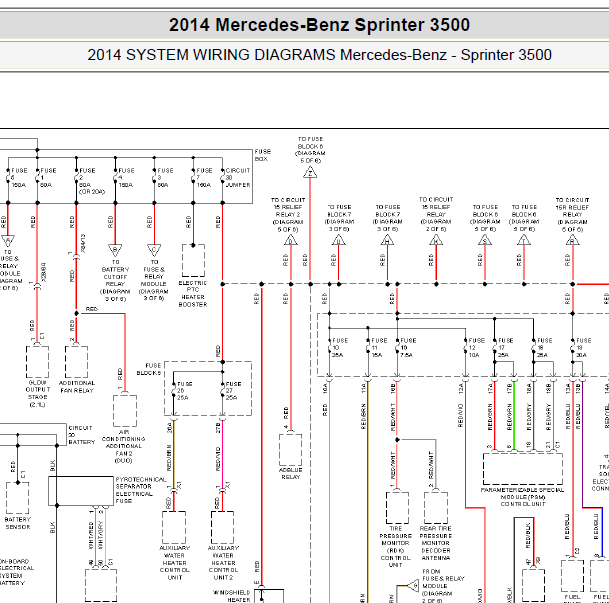Click connector triangle U to Fuse Block 7
Viewport: 609px width, 603px height.
[339, 240]
